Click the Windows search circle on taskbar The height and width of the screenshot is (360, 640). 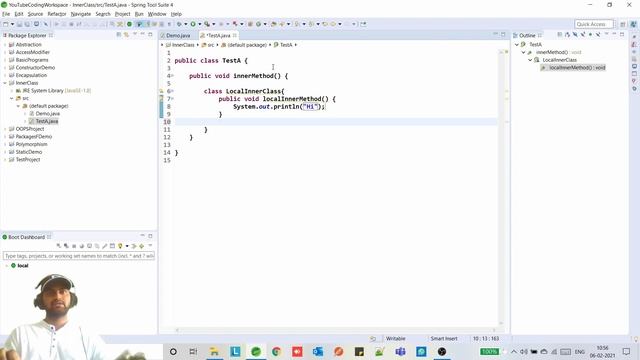(173, 351)
